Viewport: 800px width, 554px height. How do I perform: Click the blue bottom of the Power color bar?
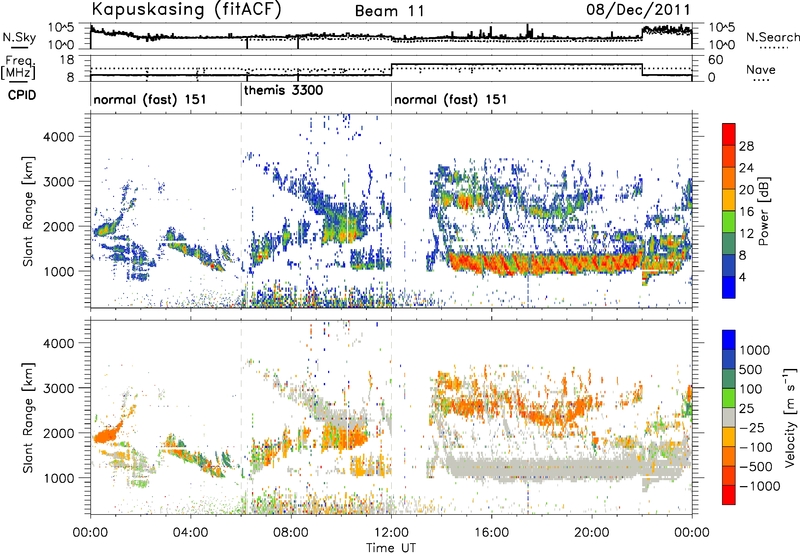pos(729,288)
